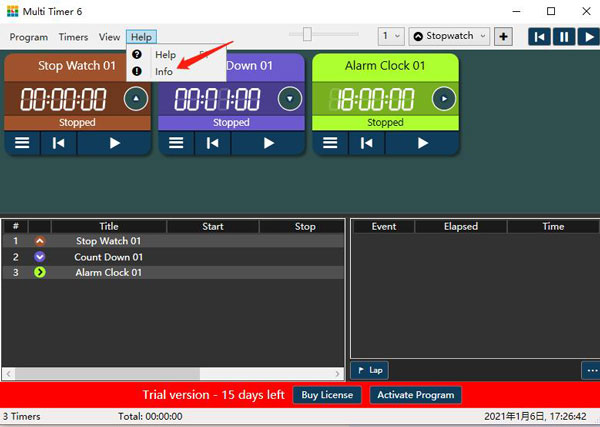Pause all timers from top toolbar
The image size is (600, 427).
(564, 37)
